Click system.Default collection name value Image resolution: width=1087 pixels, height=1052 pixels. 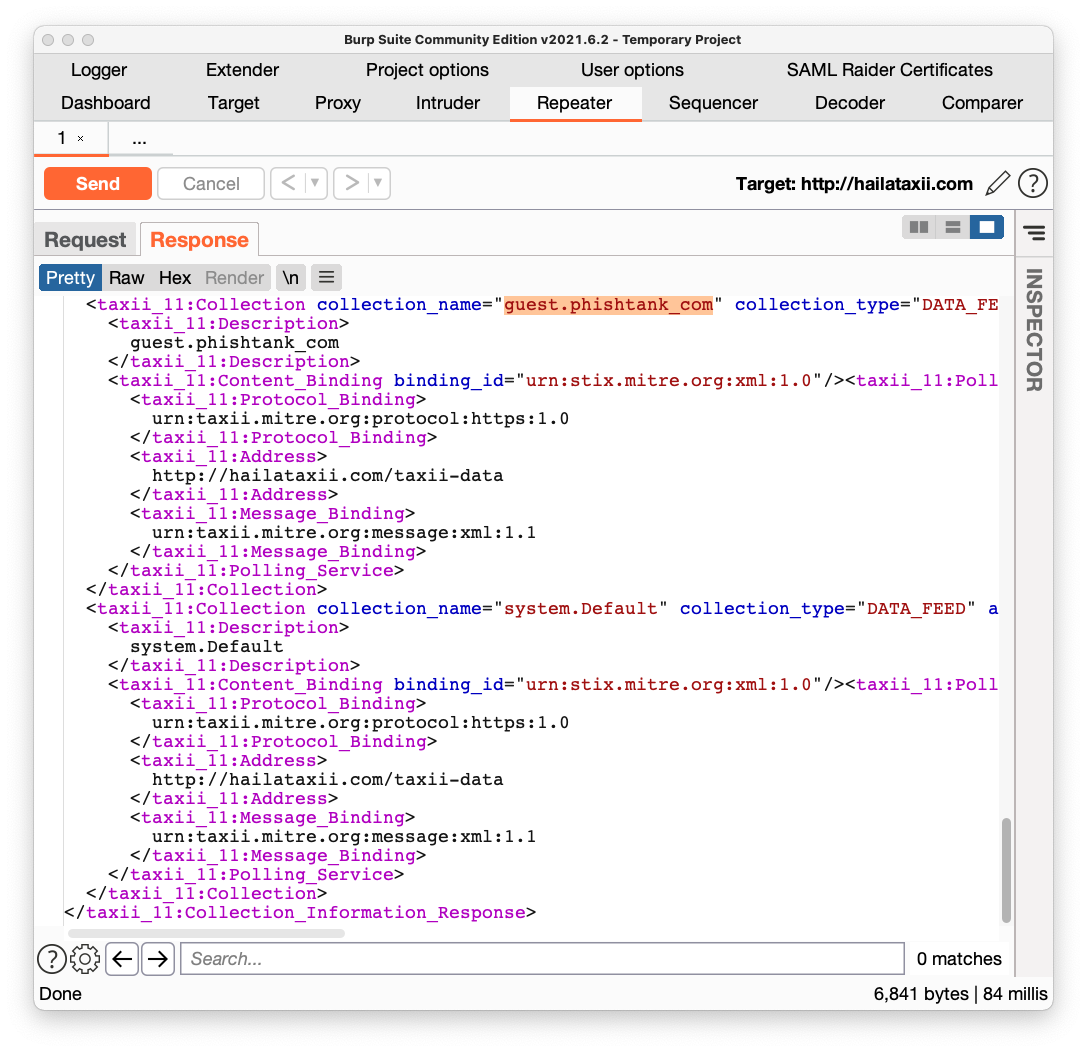(580, 608)
